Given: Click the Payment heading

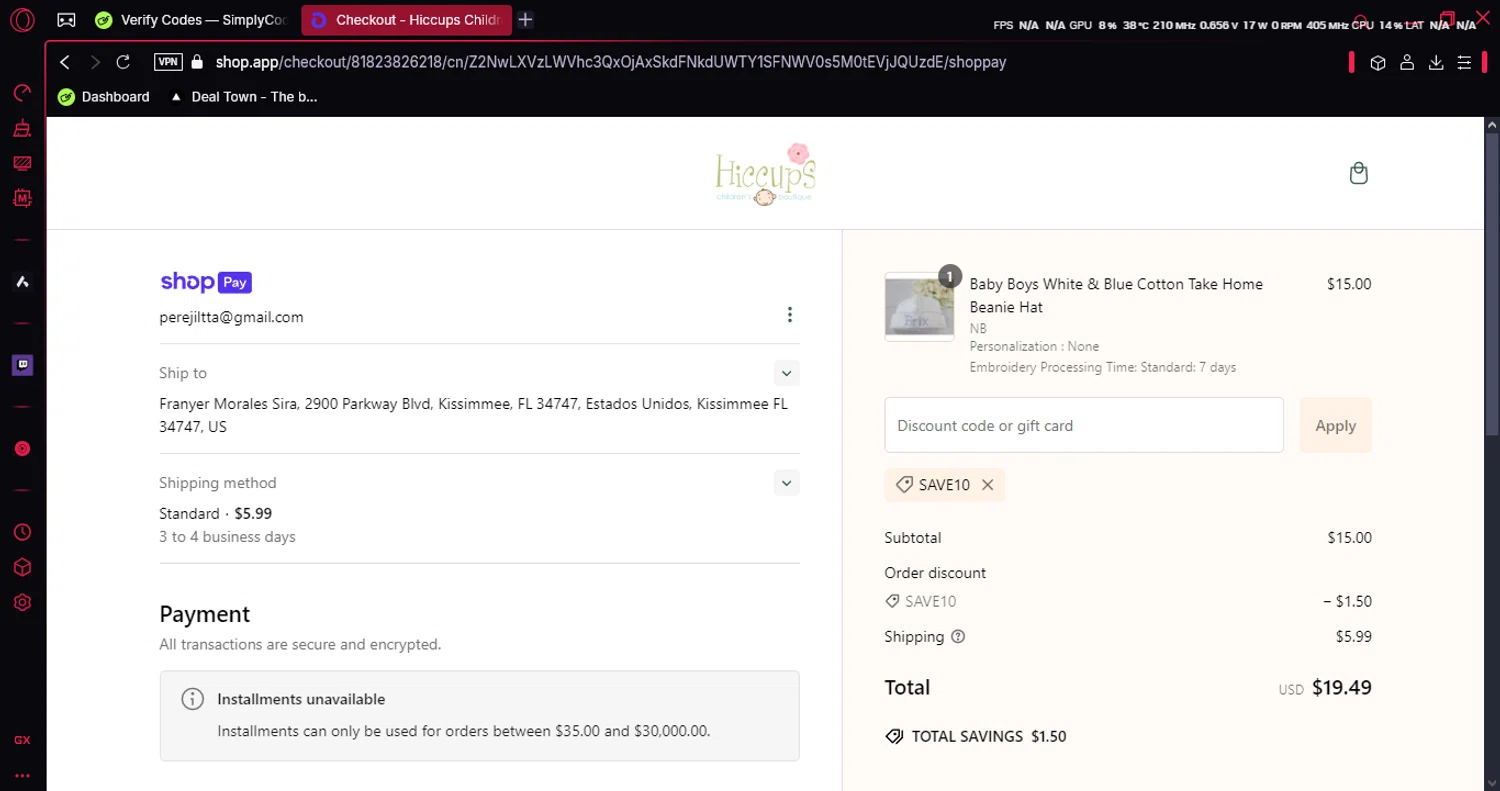Looking at the screenshot, I should [x=205, y=614].
